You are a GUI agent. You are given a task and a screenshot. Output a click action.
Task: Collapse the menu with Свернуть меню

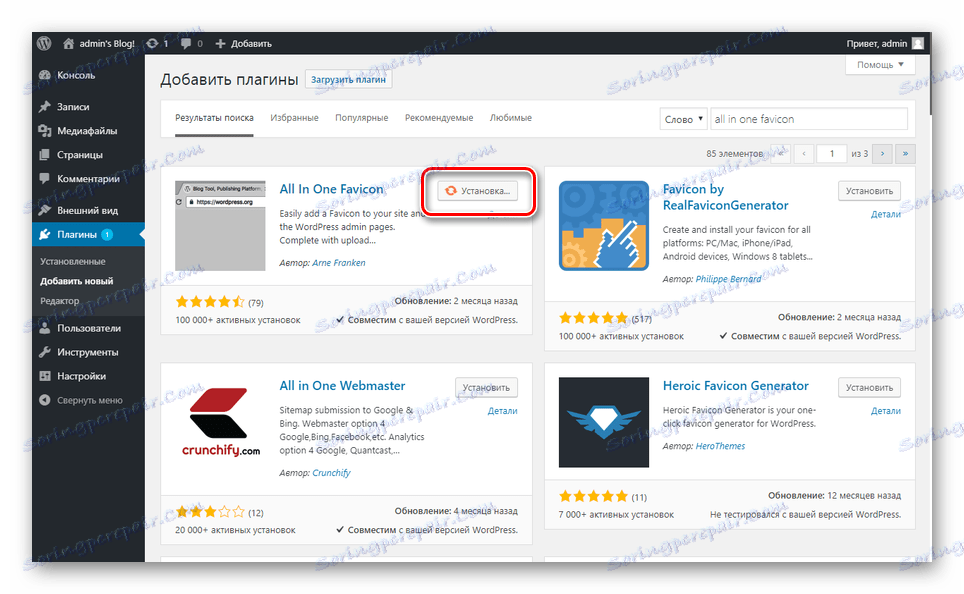pos(89,400)
